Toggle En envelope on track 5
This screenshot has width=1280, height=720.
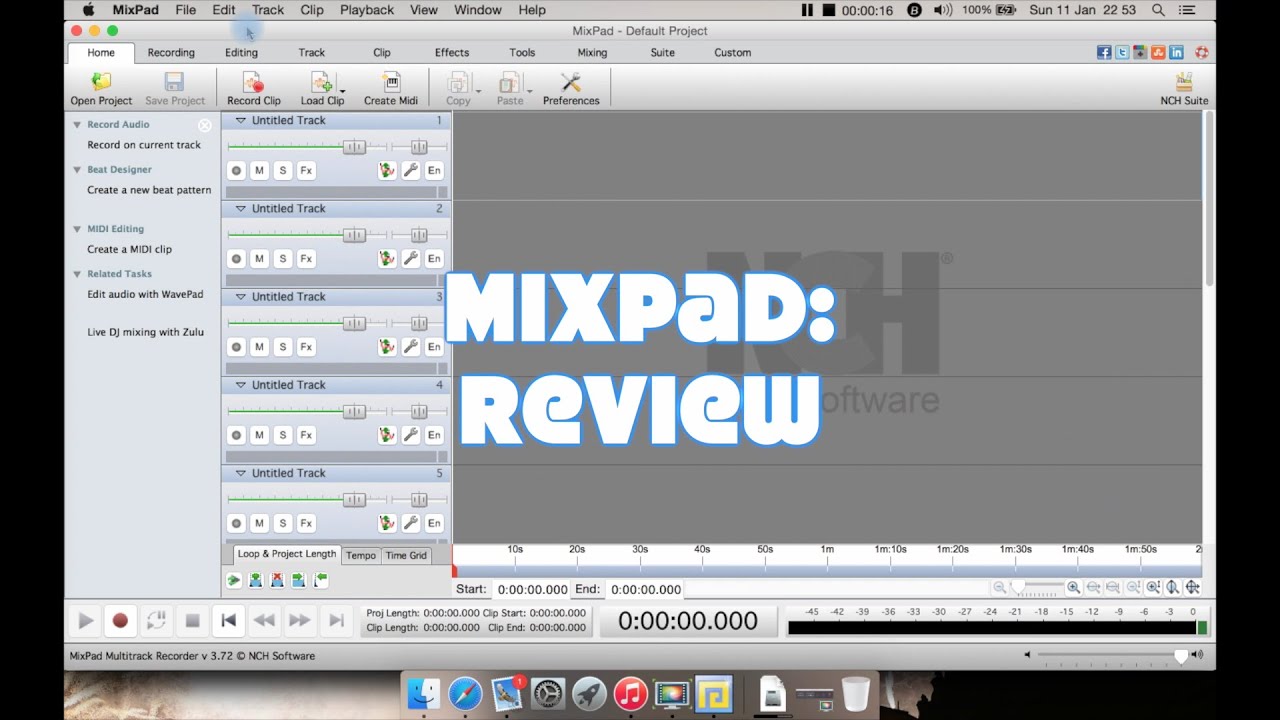pos(434,523)
